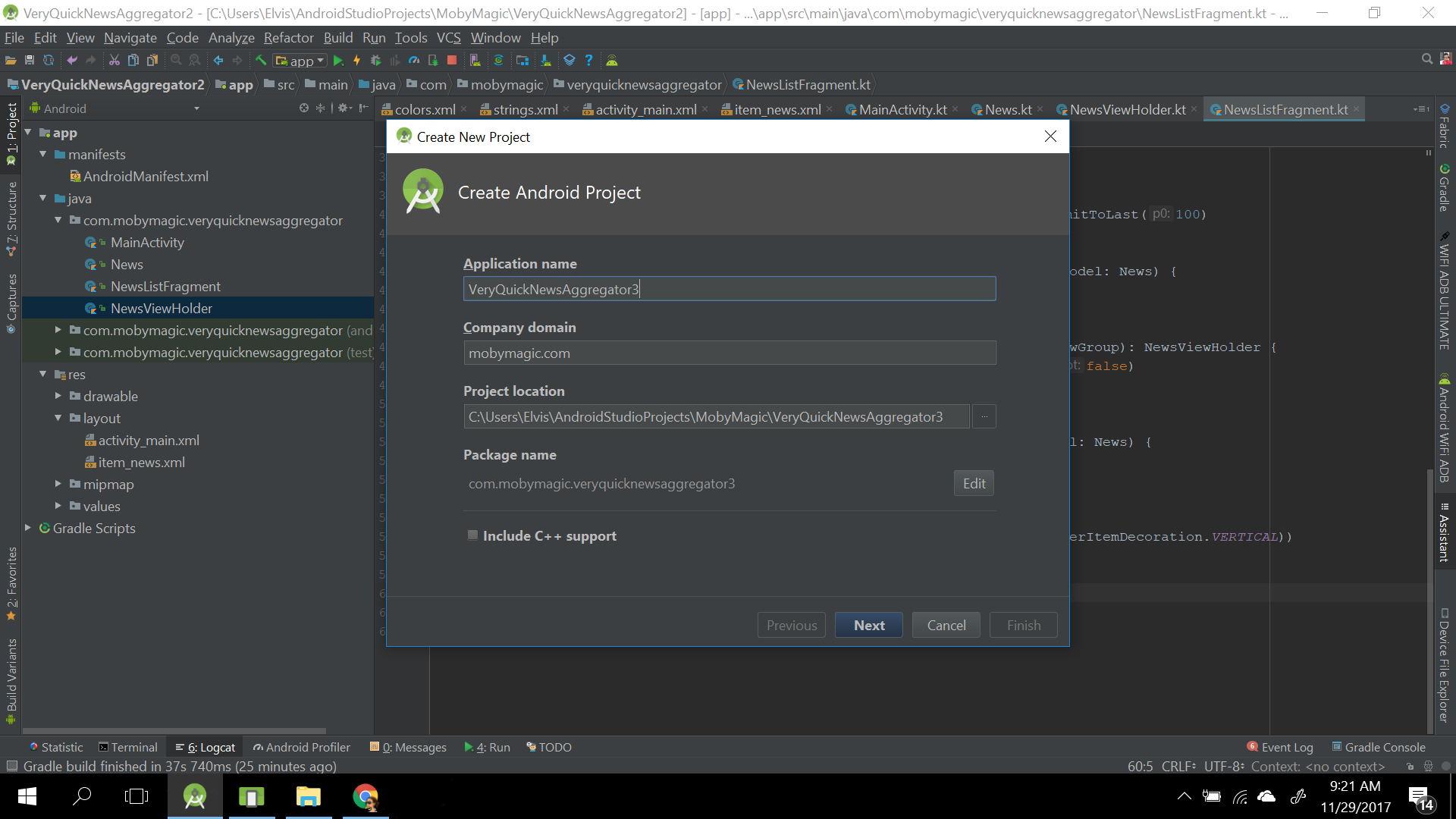The image size is (1456, 819).
Task: Open the Event Log panel
Action: 1280,747
